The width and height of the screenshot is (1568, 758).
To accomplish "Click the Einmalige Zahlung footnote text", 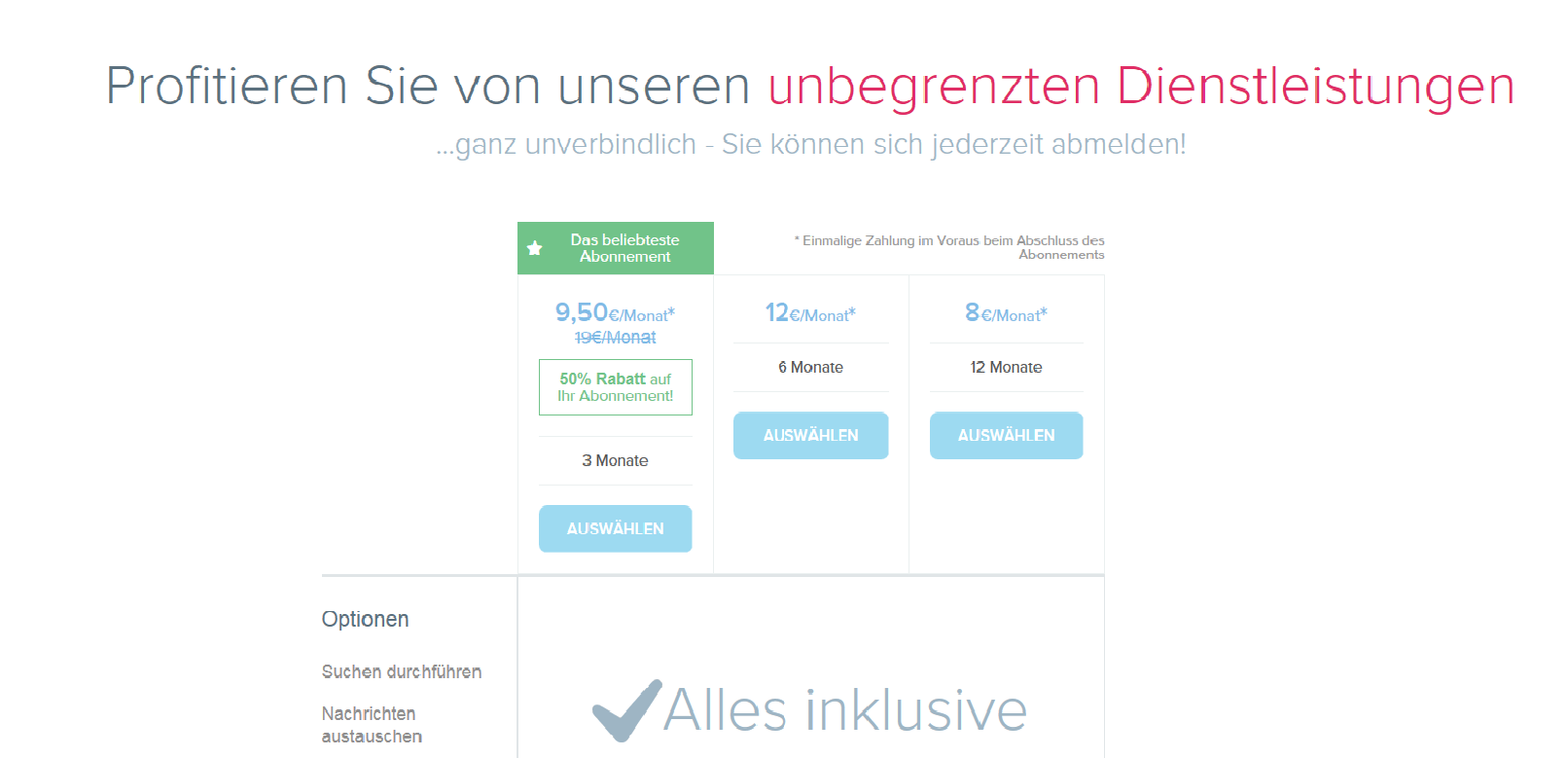I will pyautogui.click(x=951, y=247).
